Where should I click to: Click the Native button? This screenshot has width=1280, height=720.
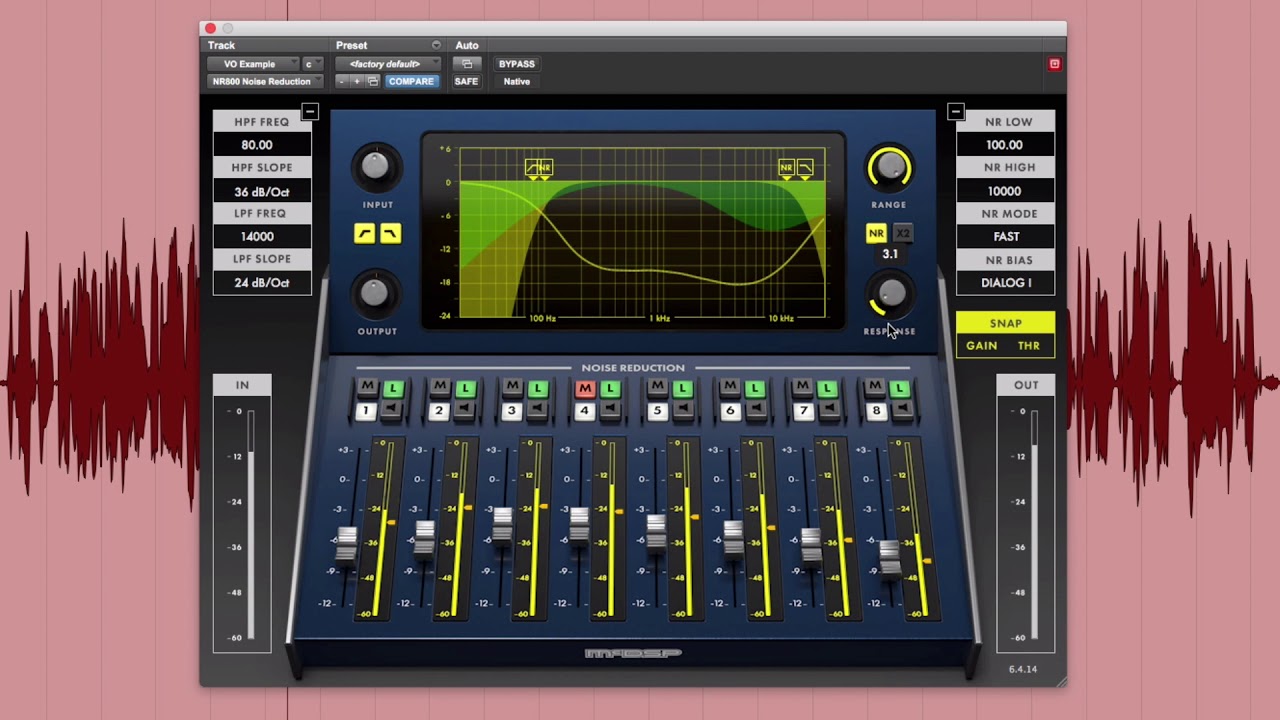click(517, 81)
